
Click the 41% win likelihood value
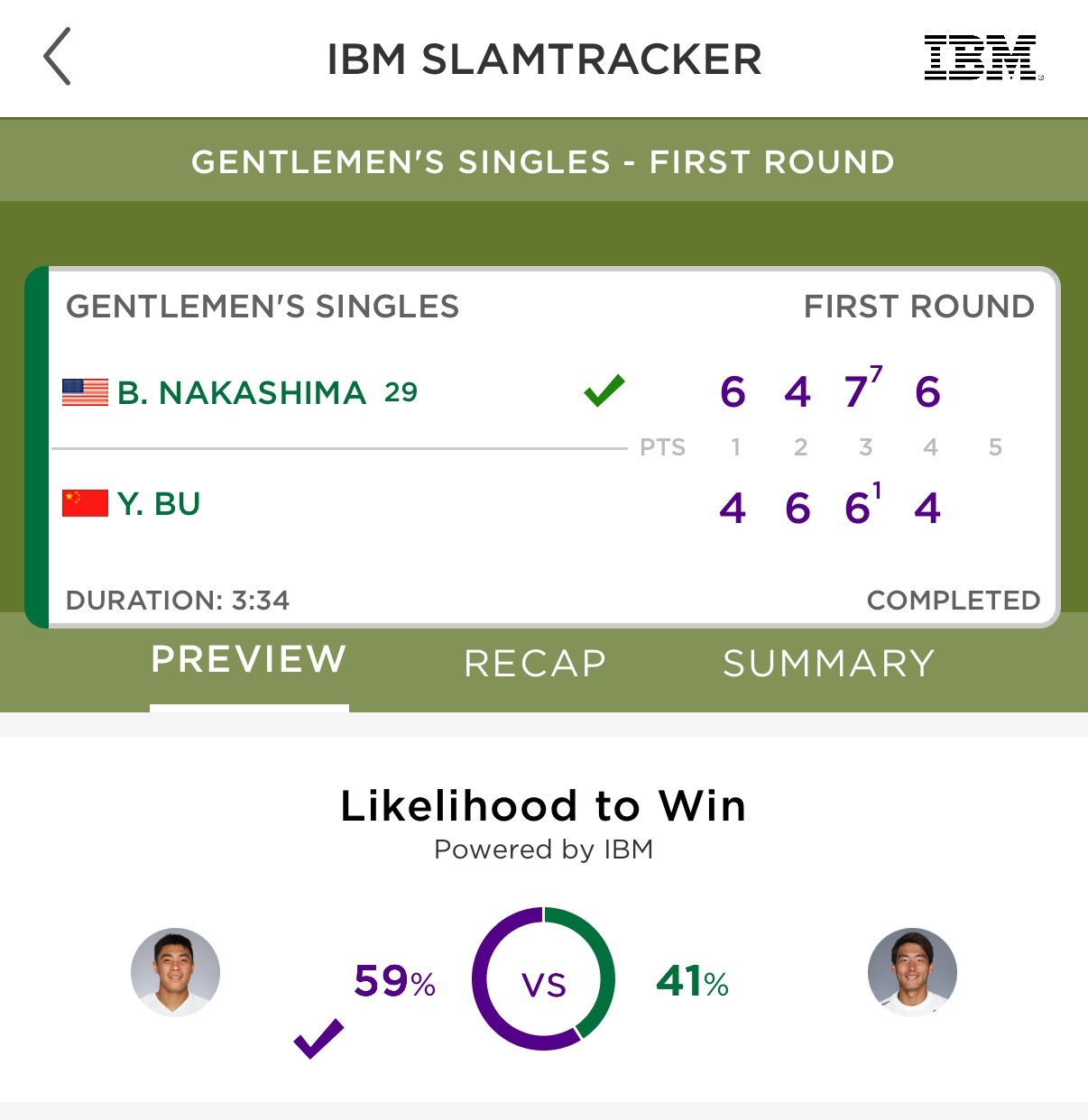[693, 981]
